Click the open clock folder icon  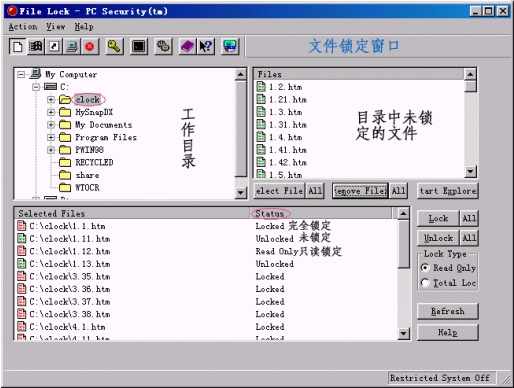(65, 99)
